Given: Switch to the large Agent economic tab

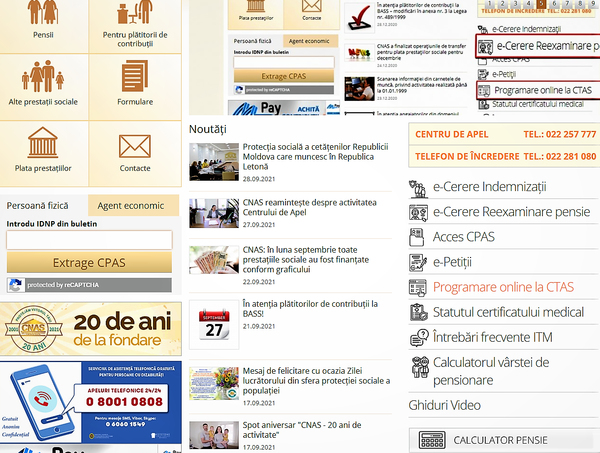Looking at the screenshot, I should [132, 205].
